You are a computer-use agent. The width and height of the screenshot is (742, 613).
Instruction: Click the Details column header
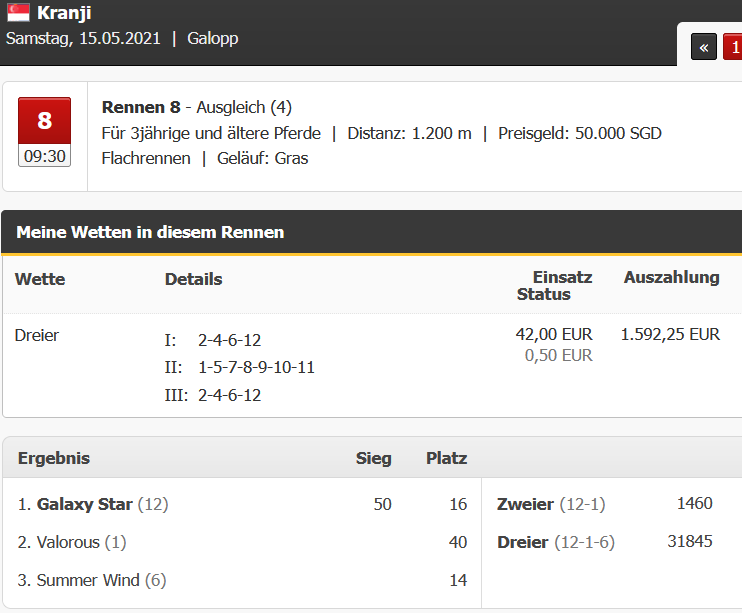point(194,279)
